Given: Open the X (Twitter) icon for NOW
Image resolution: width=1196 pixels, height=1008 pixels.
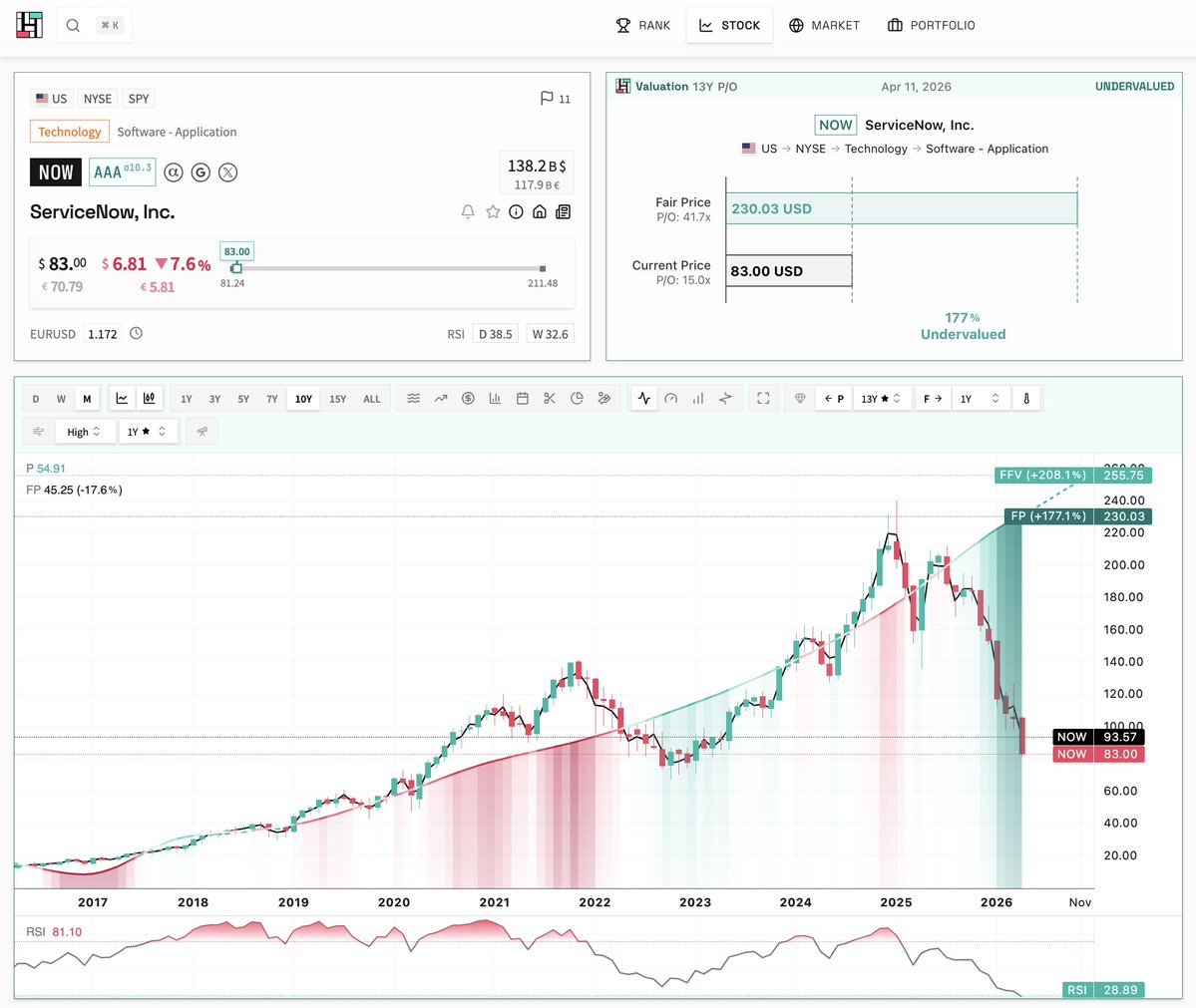Looking at the screenshot, I should [228, 172].
